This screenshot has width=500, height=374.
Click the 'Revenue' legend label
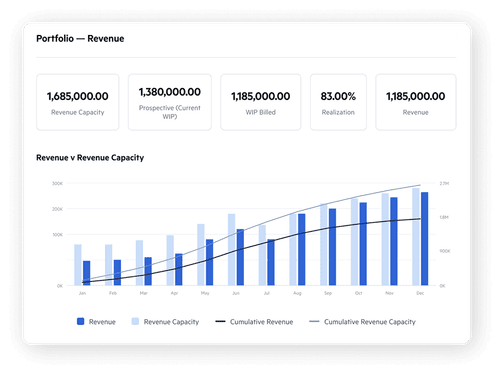(102, 322)
